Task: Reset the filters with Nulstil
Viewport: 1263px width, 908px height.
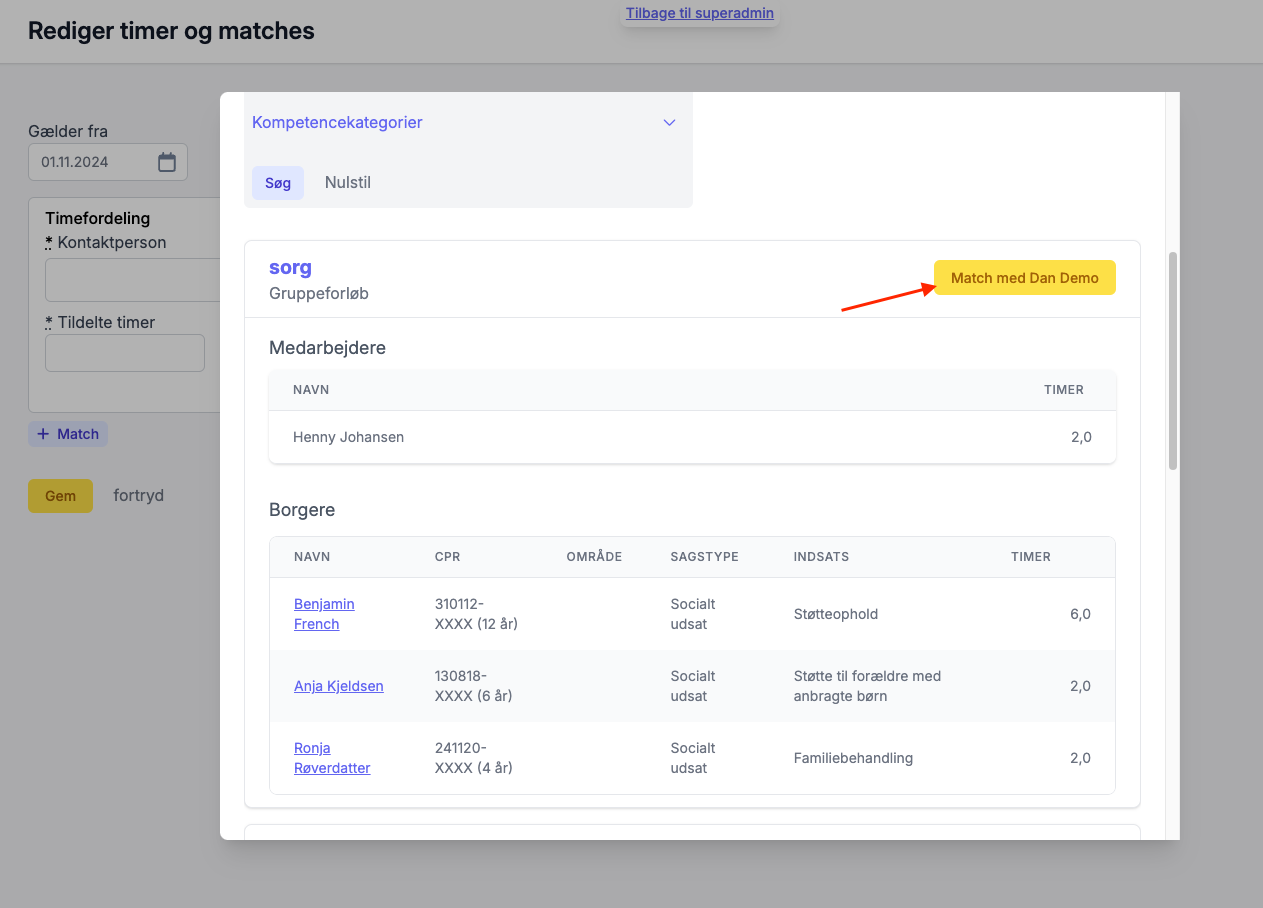Action: click(x=348, y=183)
